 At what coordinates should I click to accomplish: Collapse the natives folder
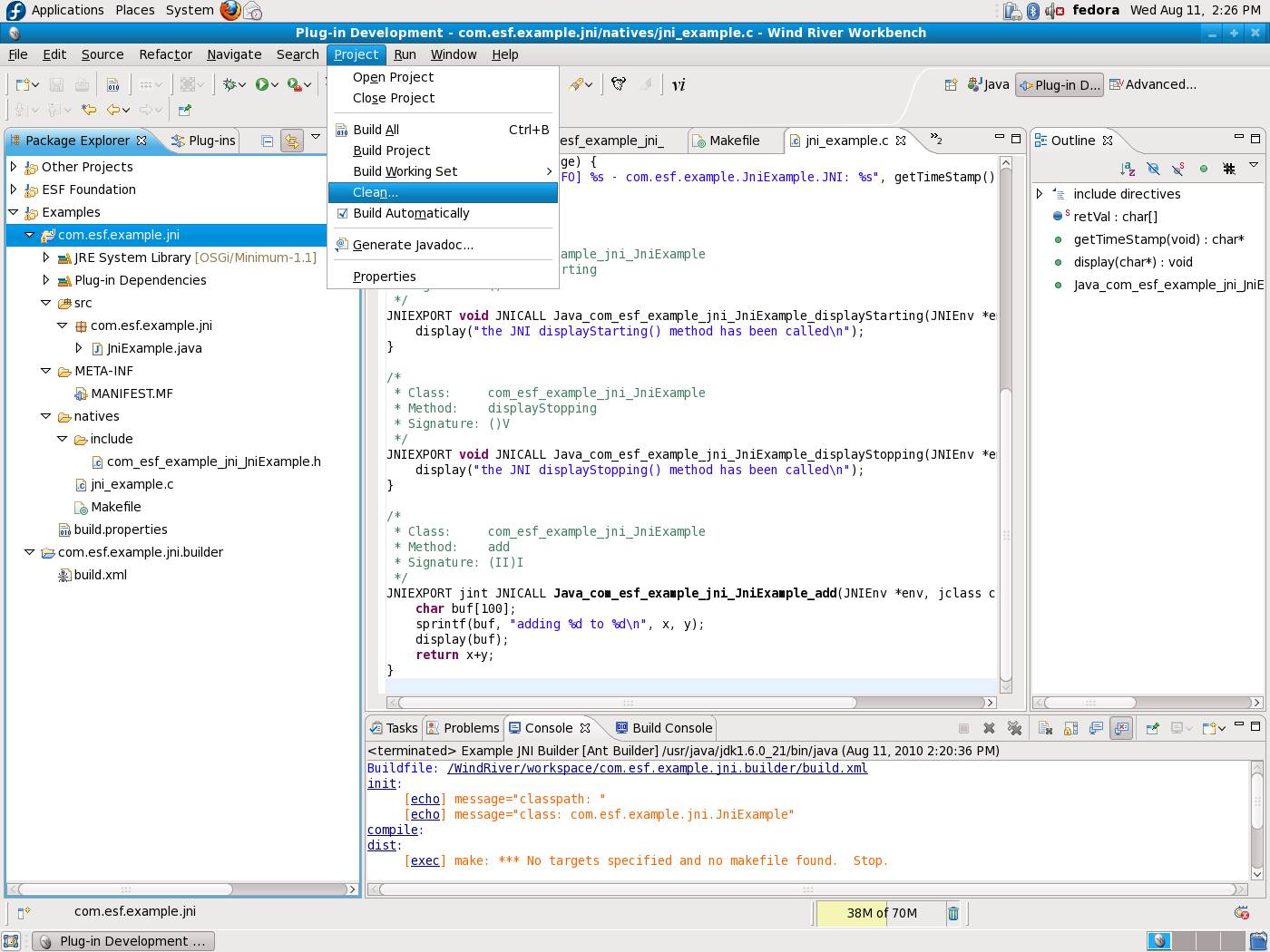(46, 416)
